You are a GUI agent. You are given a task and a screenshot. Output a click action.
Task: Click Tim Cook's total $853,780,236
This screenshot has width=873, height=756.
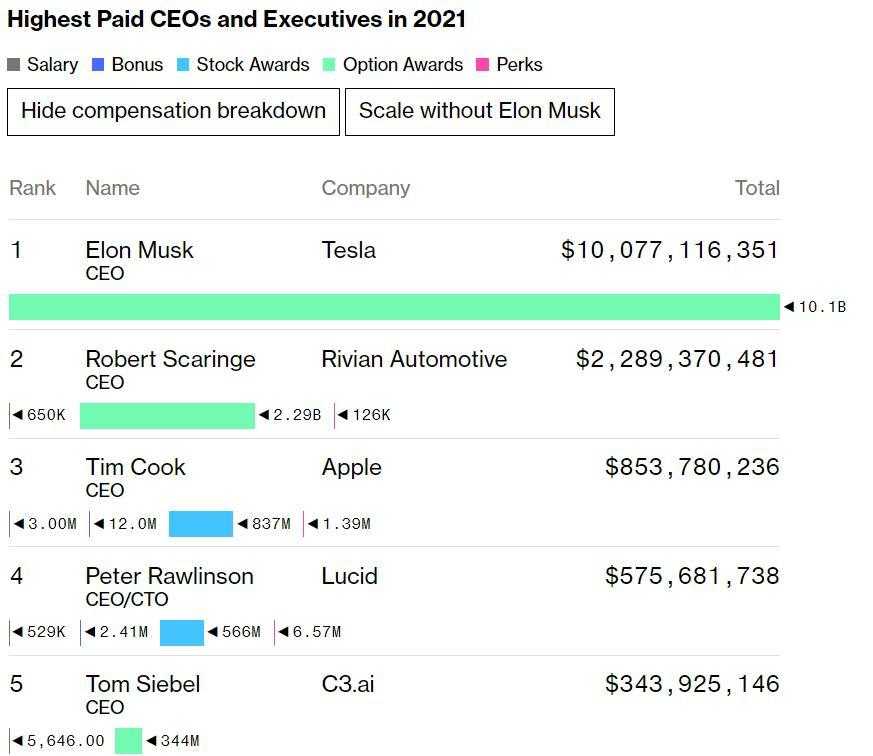tap(692, 467)
